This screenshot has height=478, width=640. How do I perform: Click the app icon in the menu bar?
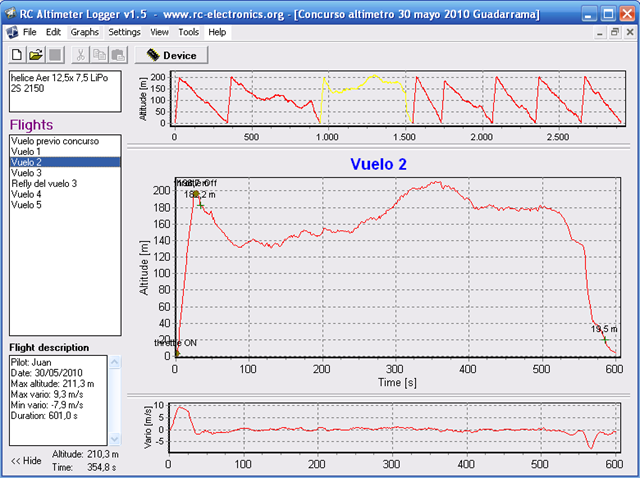click(12, 32)
